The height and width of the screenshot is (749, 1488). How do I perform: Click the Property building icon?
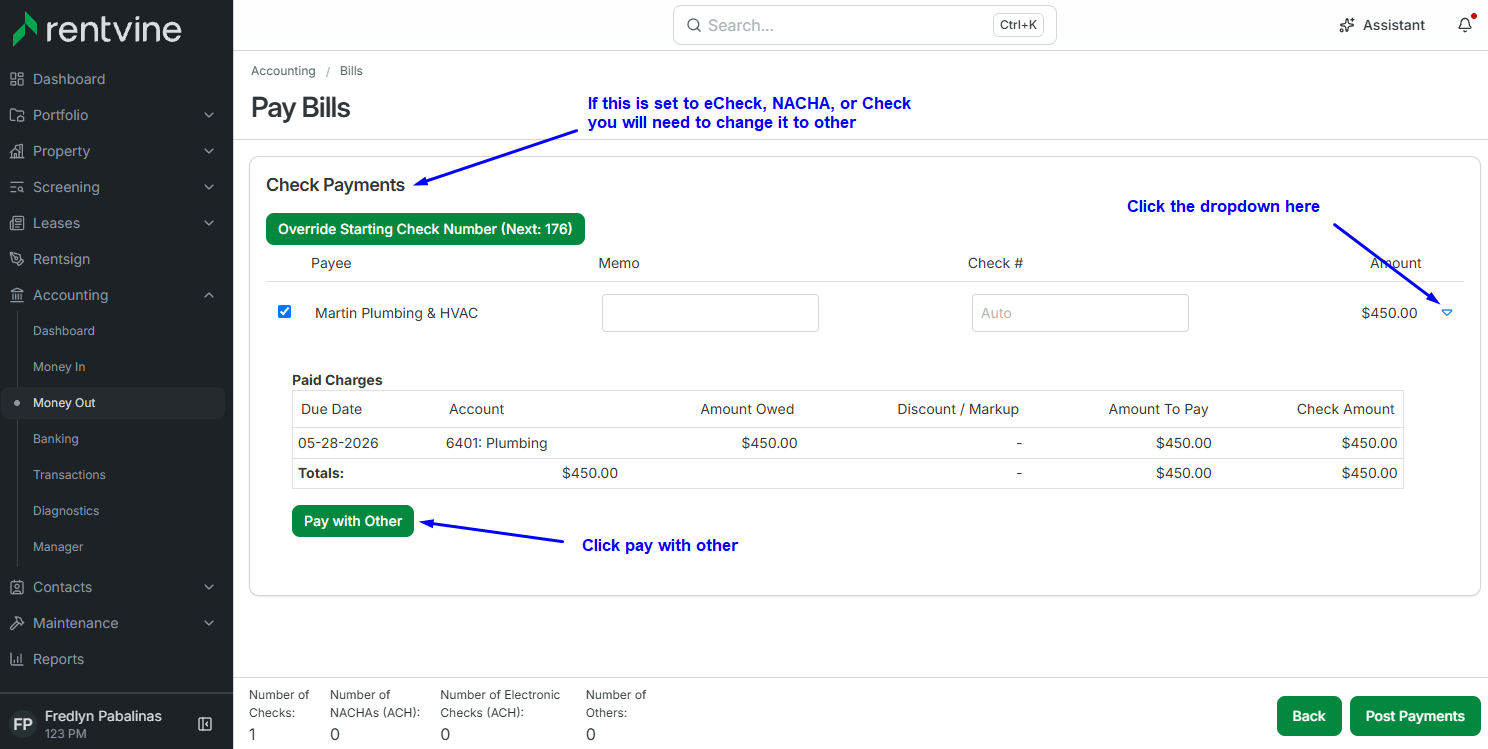pos(17,151)
